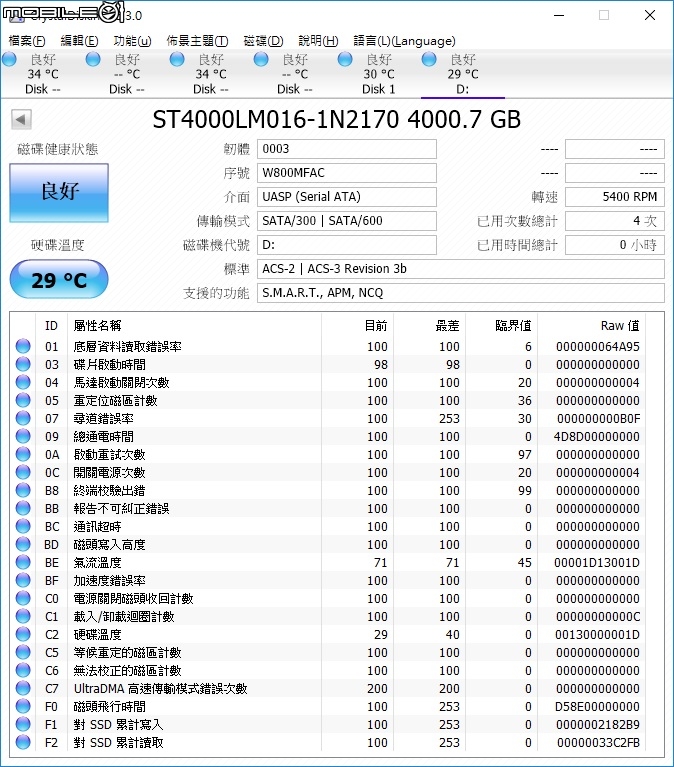The width and height of the screenshot is (674, 767).
Task: Open the 功能(u) menu
Action: [132, 41]
